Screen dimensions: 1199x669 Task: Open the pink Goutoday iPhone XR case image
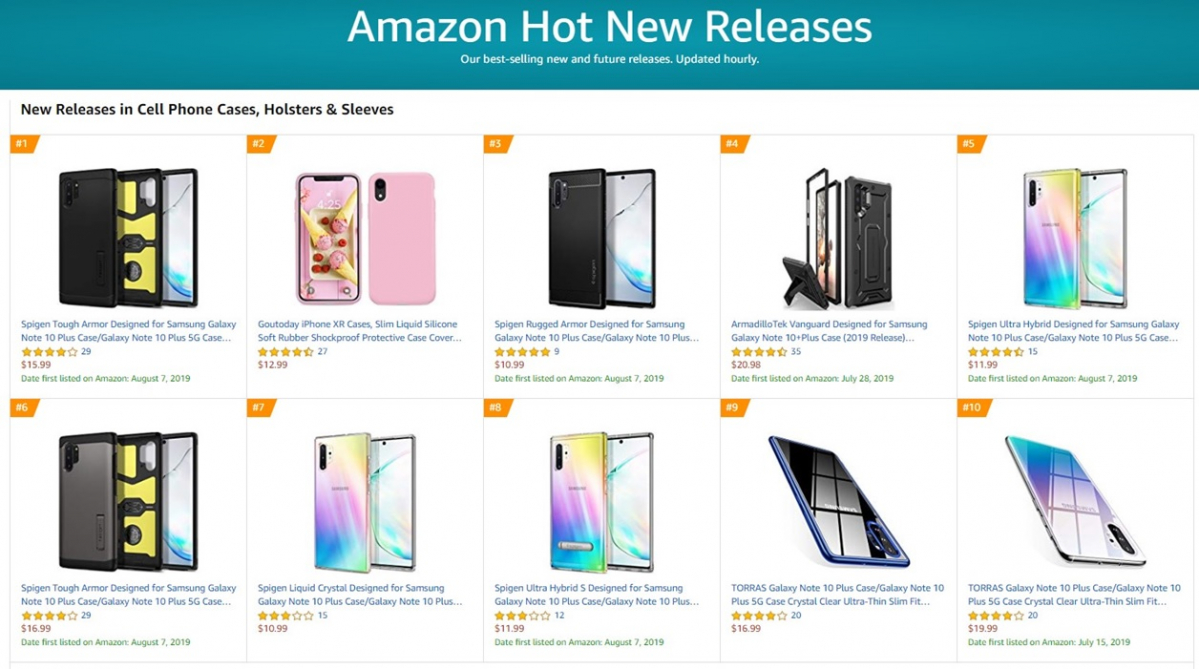365,239
